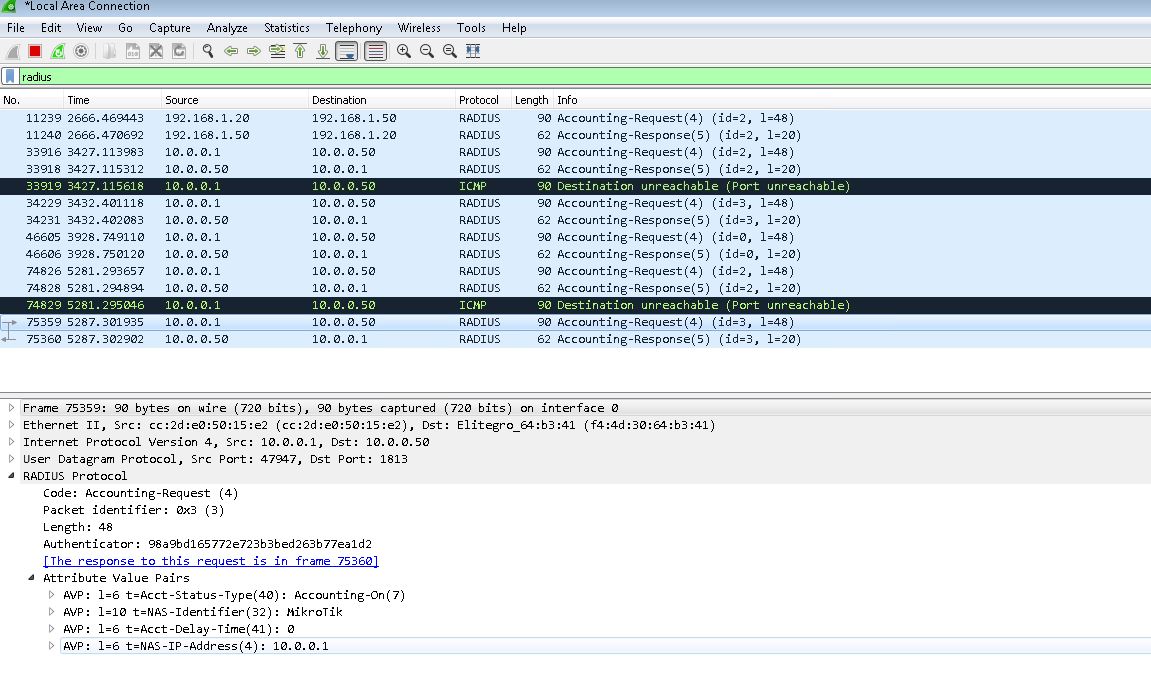1151x683 pixels.
Task: Select the Length: 48 field line
Action: [x=78, y=527]
